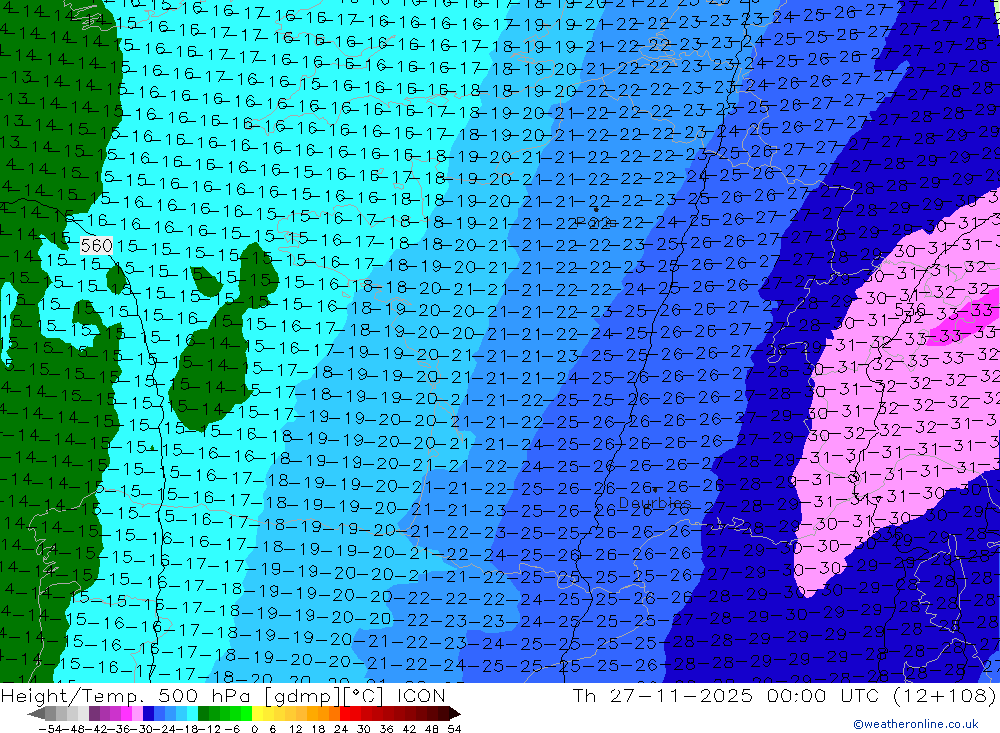The image size is (1000, 733).
Task: Click the 'Th 27-11-2025 00:00 UTC' timestamp
Action: 725,695
